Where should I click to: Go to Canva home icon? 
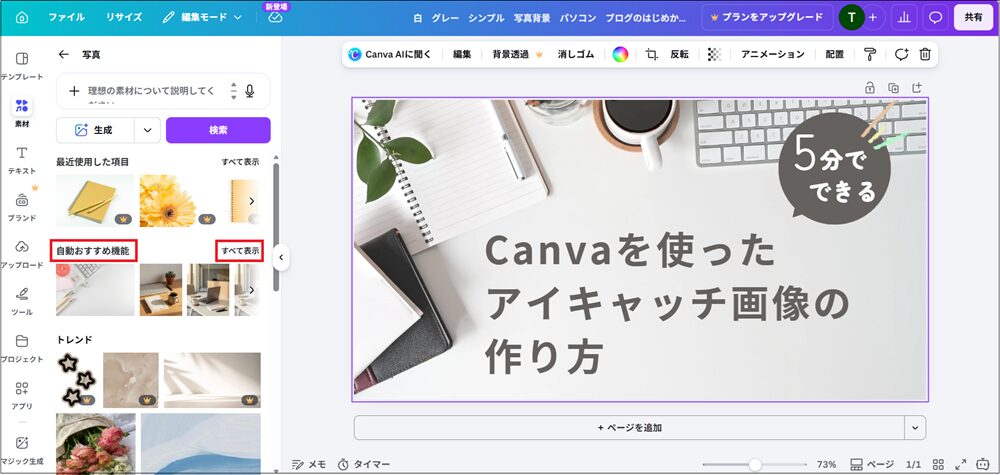[x=22, y=17]
